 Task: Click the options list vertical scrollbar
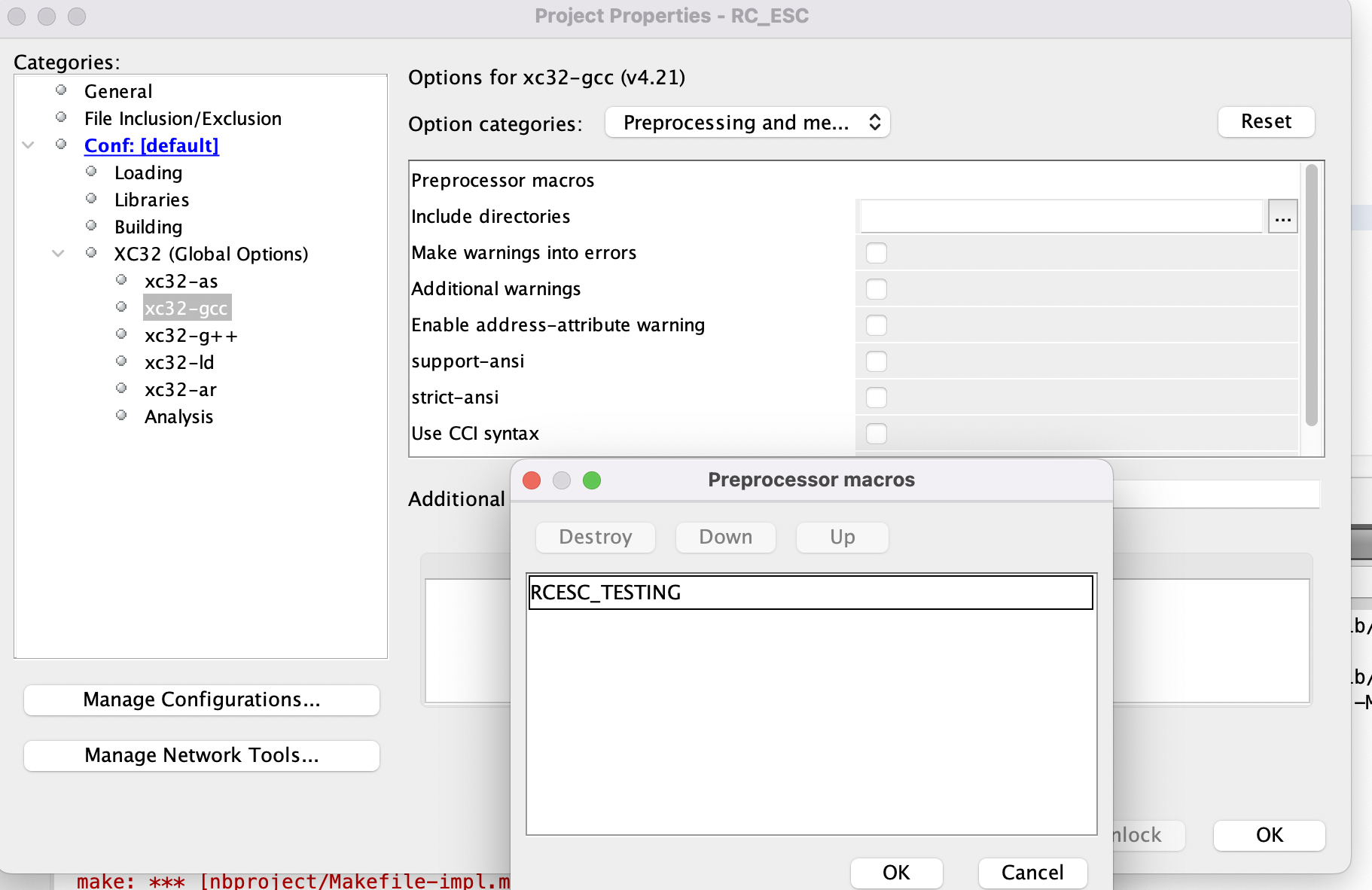[x=1311, y=295]
